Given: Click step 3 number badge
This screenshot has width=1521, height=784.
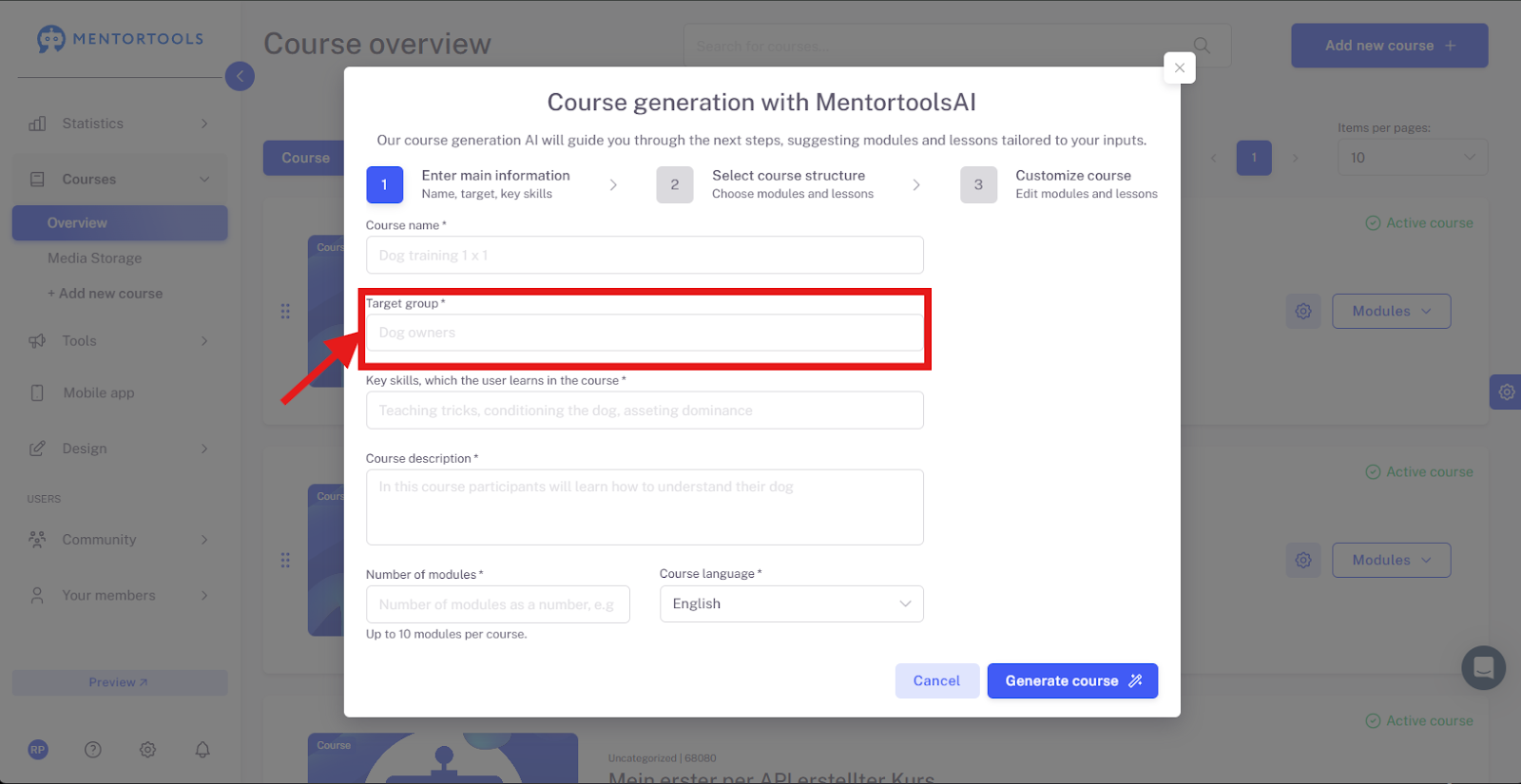Looking at the screenshot, I should click(978, 184).
